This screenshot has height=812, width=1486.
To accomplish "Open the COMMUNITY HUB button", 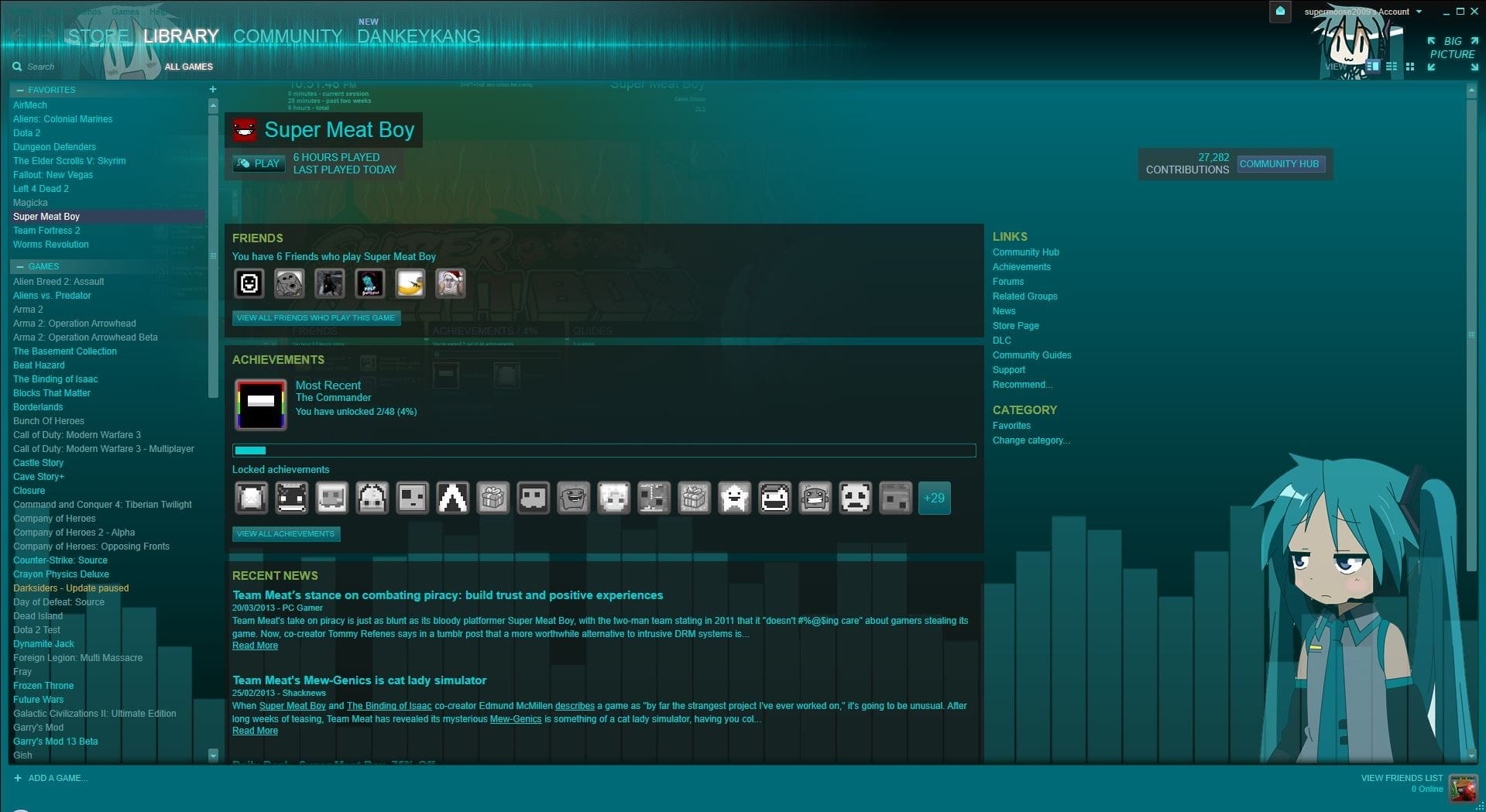I will tap(1281, 163).
